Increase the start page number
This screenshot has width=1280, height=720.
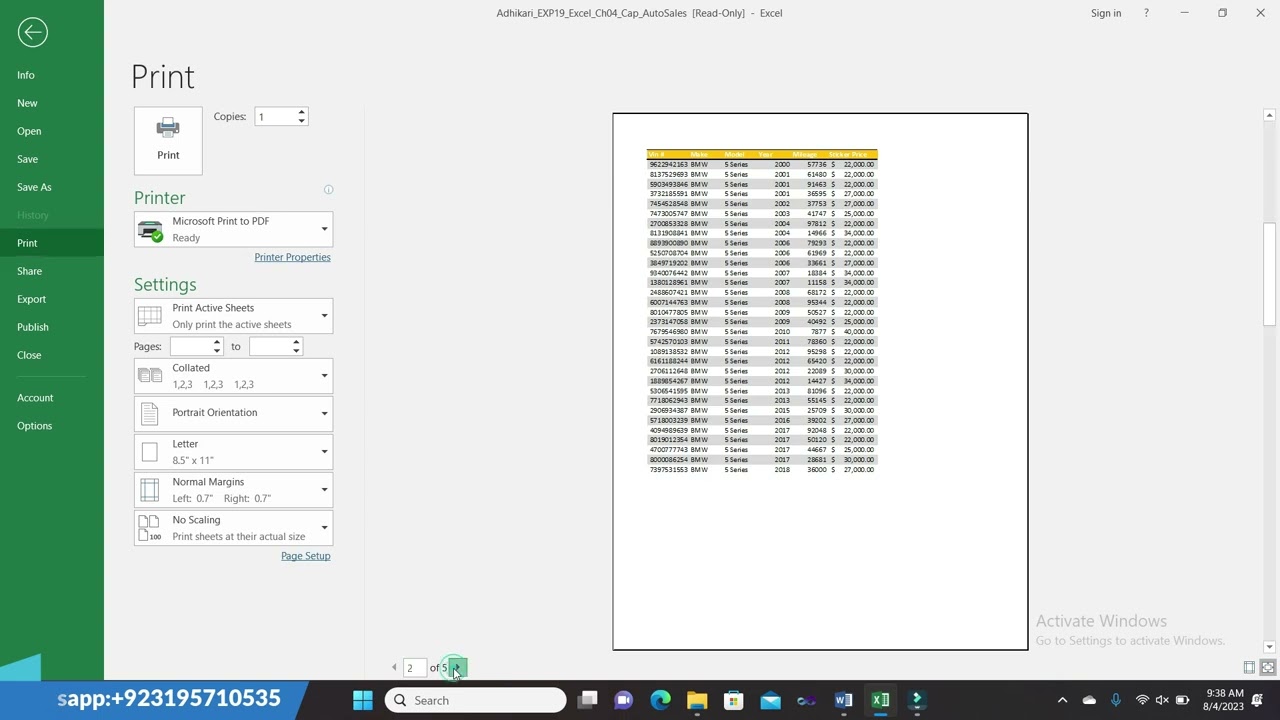[217, 342]
